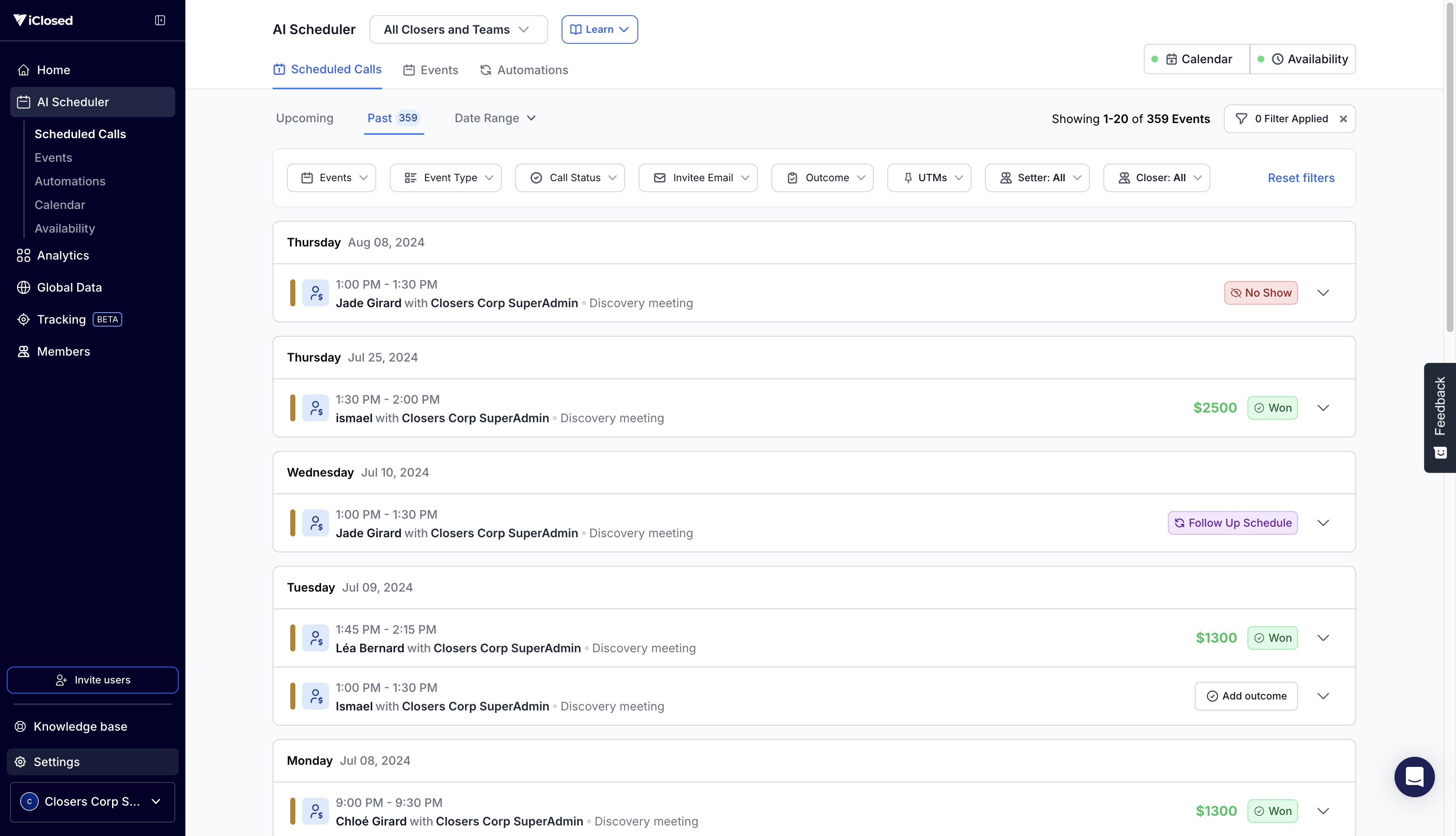Toggle the Calendar connection button

pyautogui.click(x=1197, y=59)
